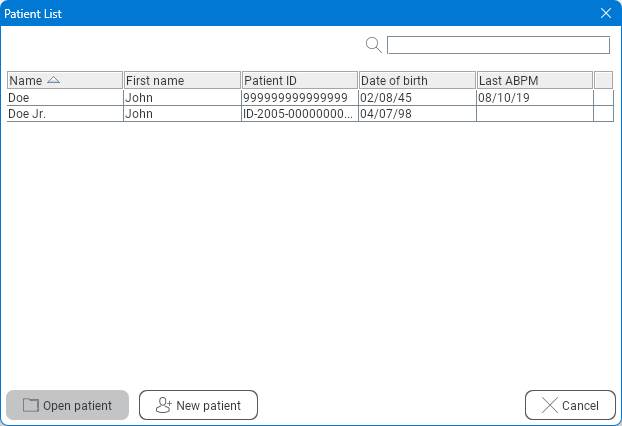
Task: Sort by the Last ABPM column header
Action: click(x=535, y=80)
